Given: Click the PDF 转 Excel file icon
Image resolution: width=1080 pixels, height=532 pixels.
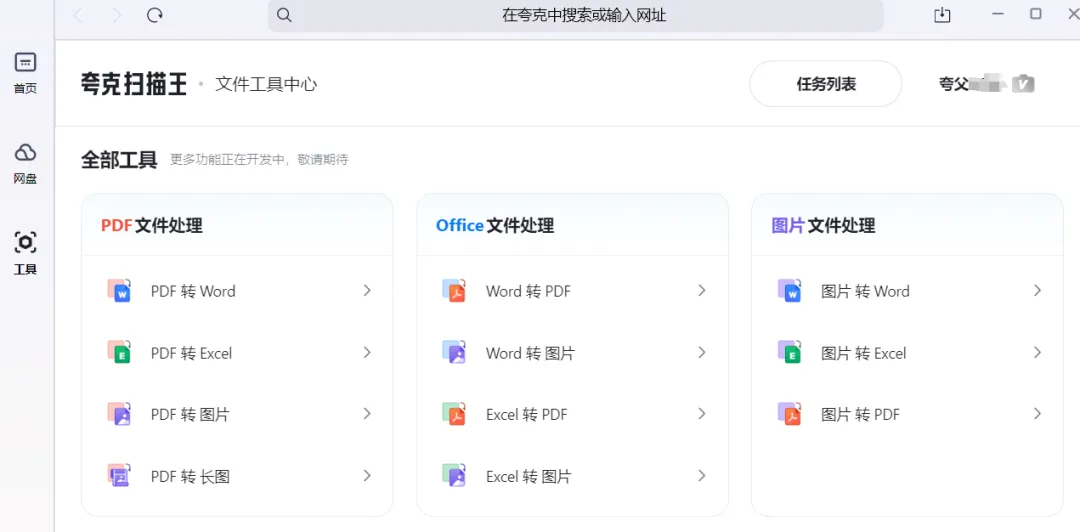Looking at the screenshot, I should 119,353.
